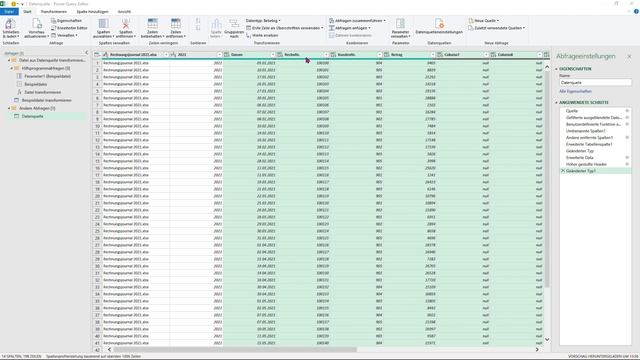Open the Verwalten dropdown

[x=64, y=35]
